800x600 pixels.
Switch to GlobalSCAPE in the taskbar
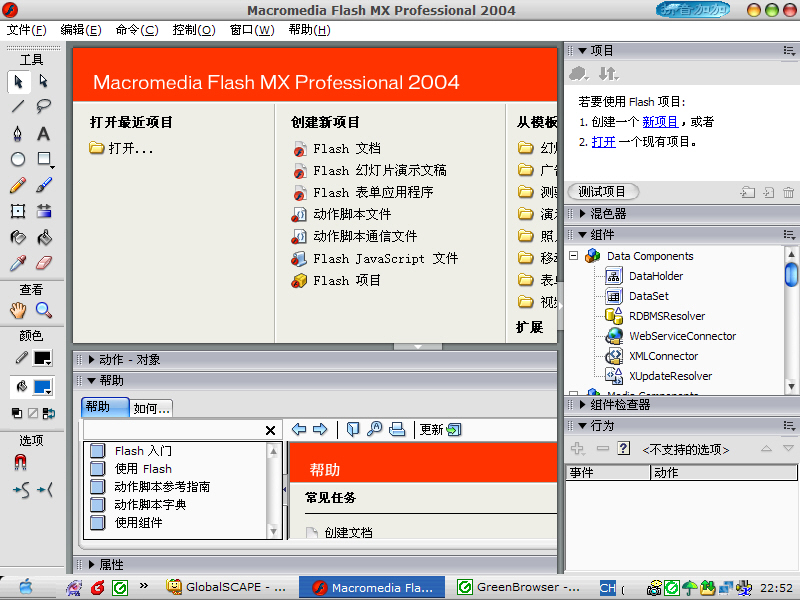pos(227,587)
